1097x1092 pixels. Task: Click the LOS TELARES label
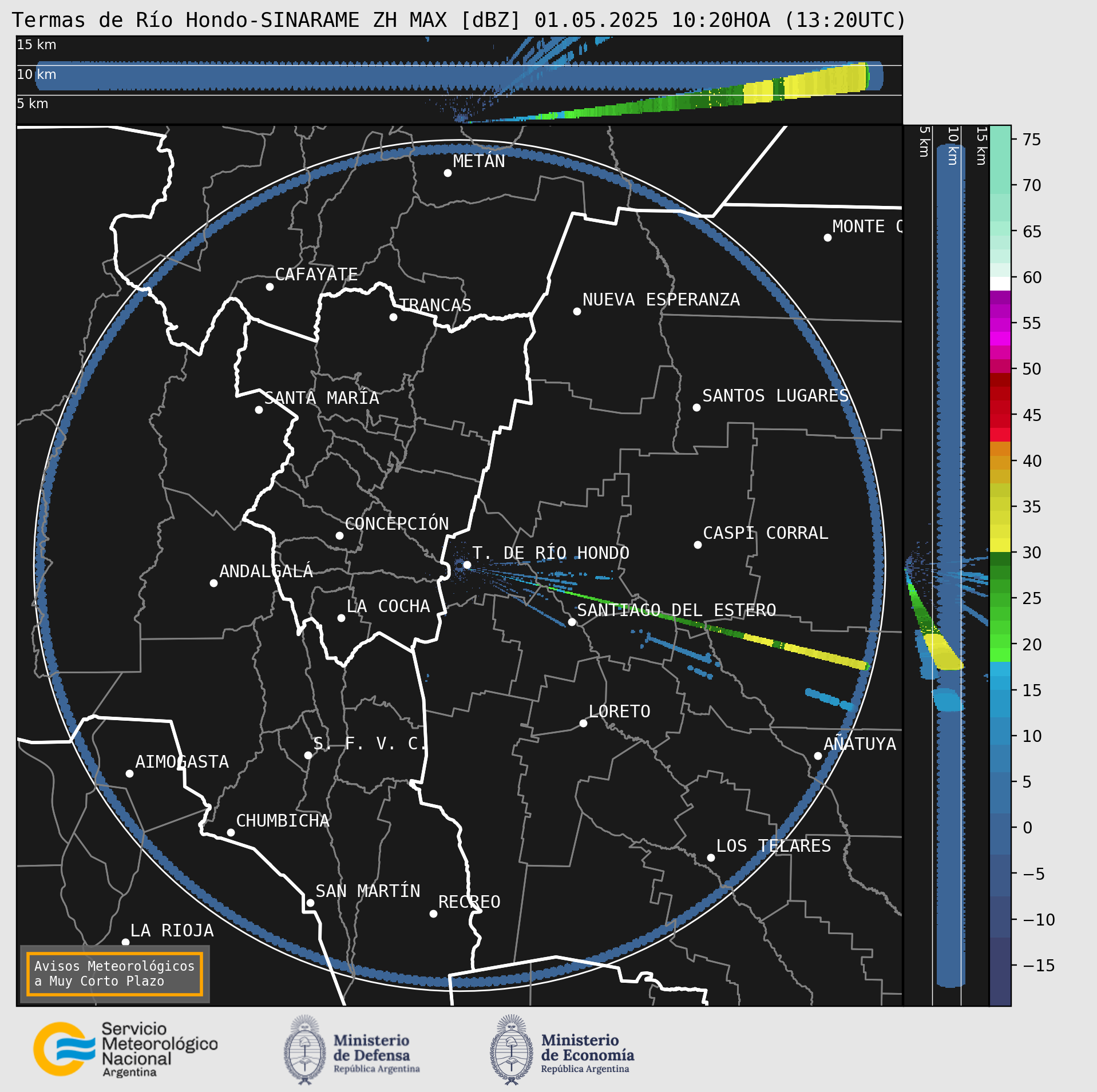(774, 846)
